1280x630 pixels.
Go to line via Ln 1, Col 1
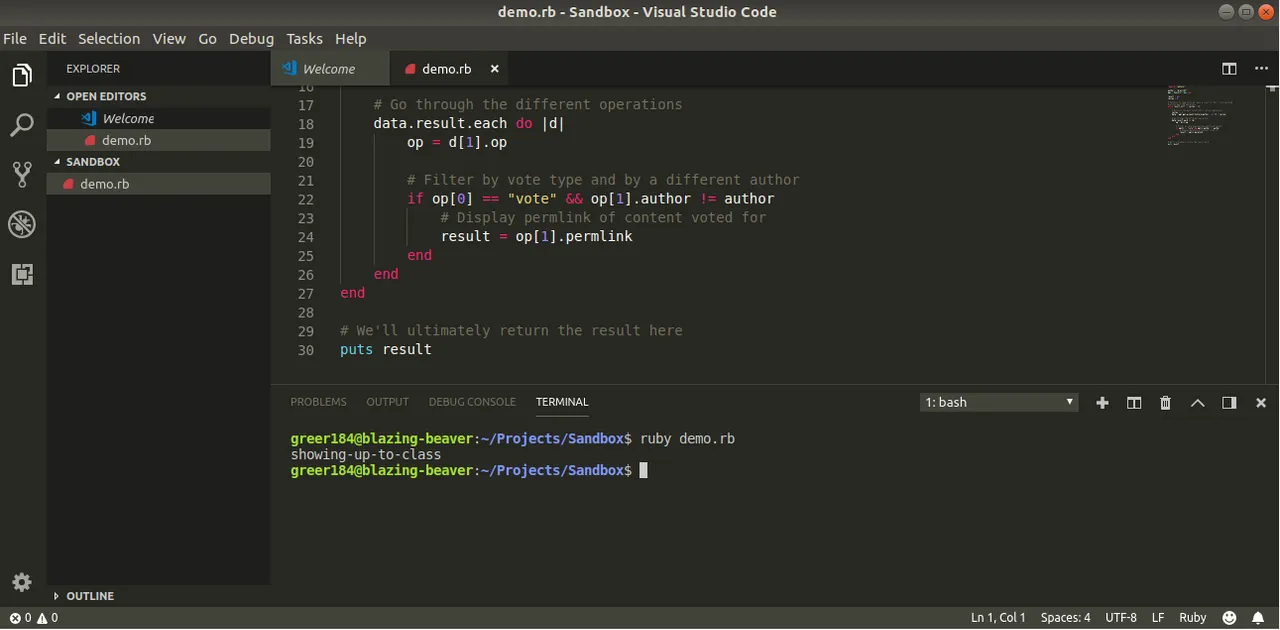[x=998, y=618]
